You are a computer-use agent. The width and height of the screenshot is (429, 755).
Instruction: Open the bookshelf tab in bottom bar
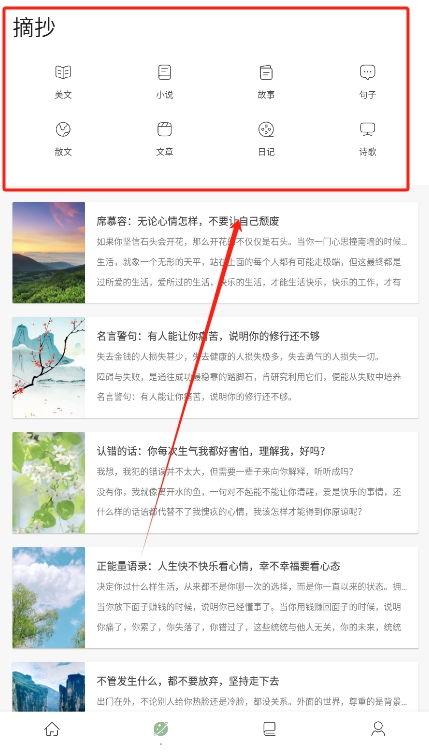(x=269, y=729)
